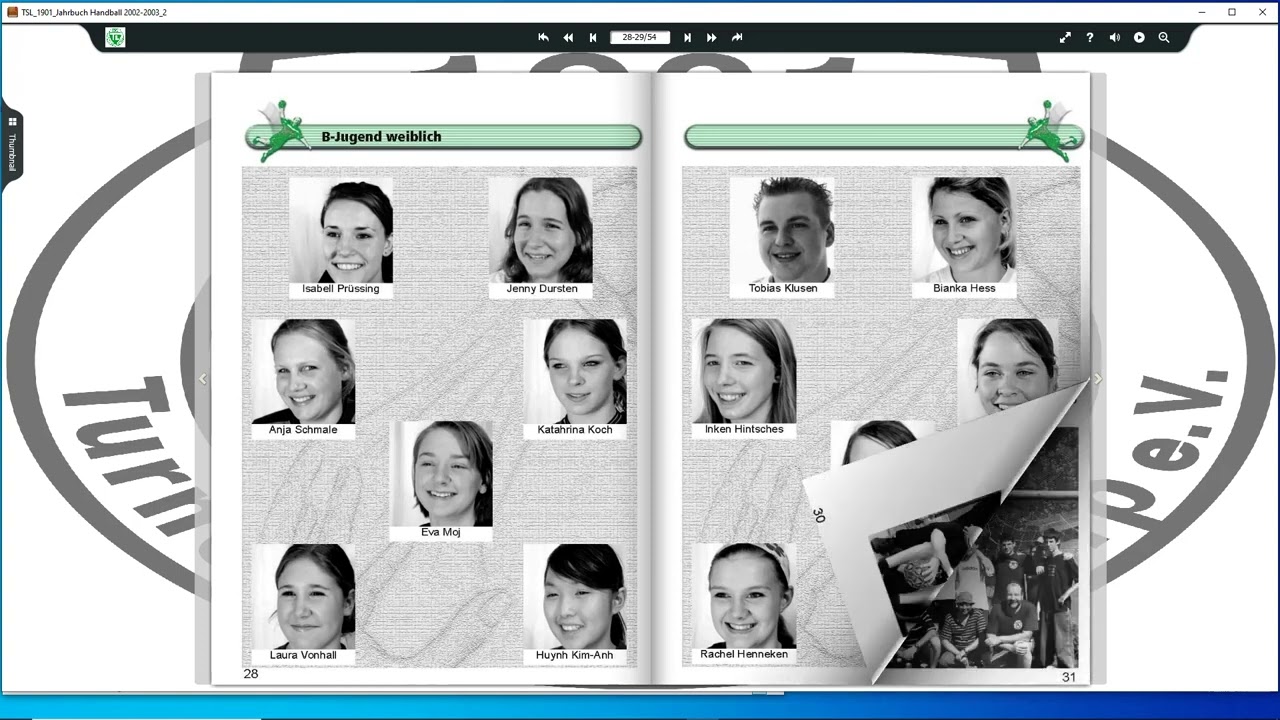
Task: Click the portrait of Jenny Dursten
Action: coord(541,230)
